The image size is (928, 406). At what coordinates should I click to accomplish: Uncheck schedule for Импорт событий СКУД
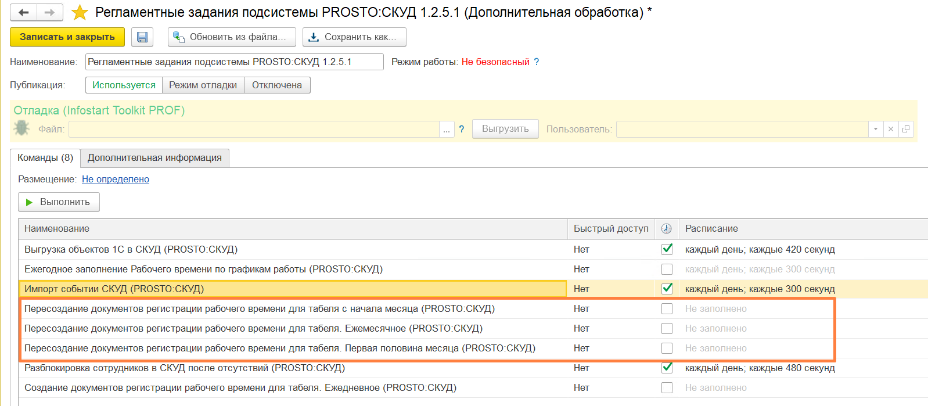pos(667,289)
